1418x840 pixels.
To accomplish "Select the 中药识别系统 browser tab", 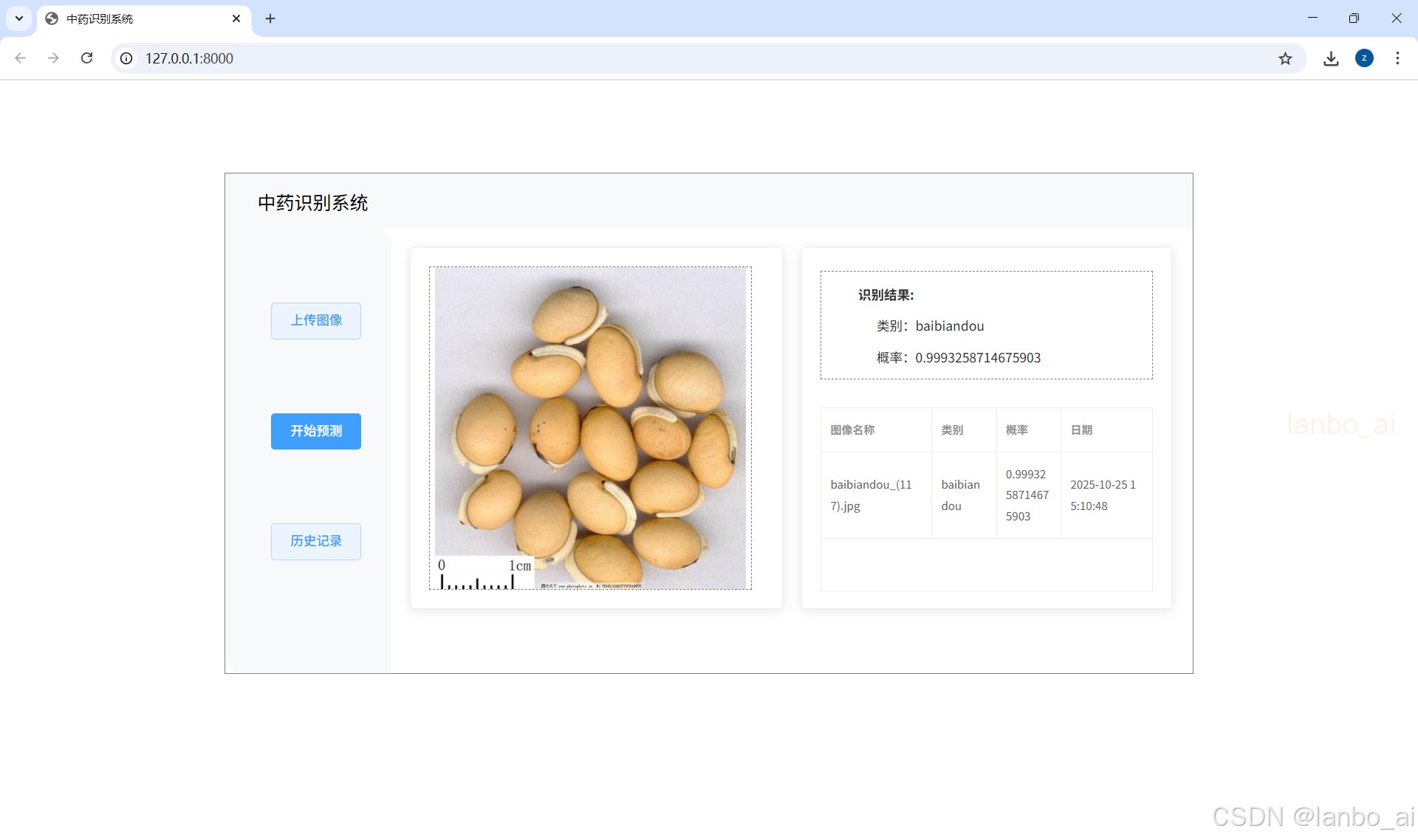I will click(x=133, y=18).
